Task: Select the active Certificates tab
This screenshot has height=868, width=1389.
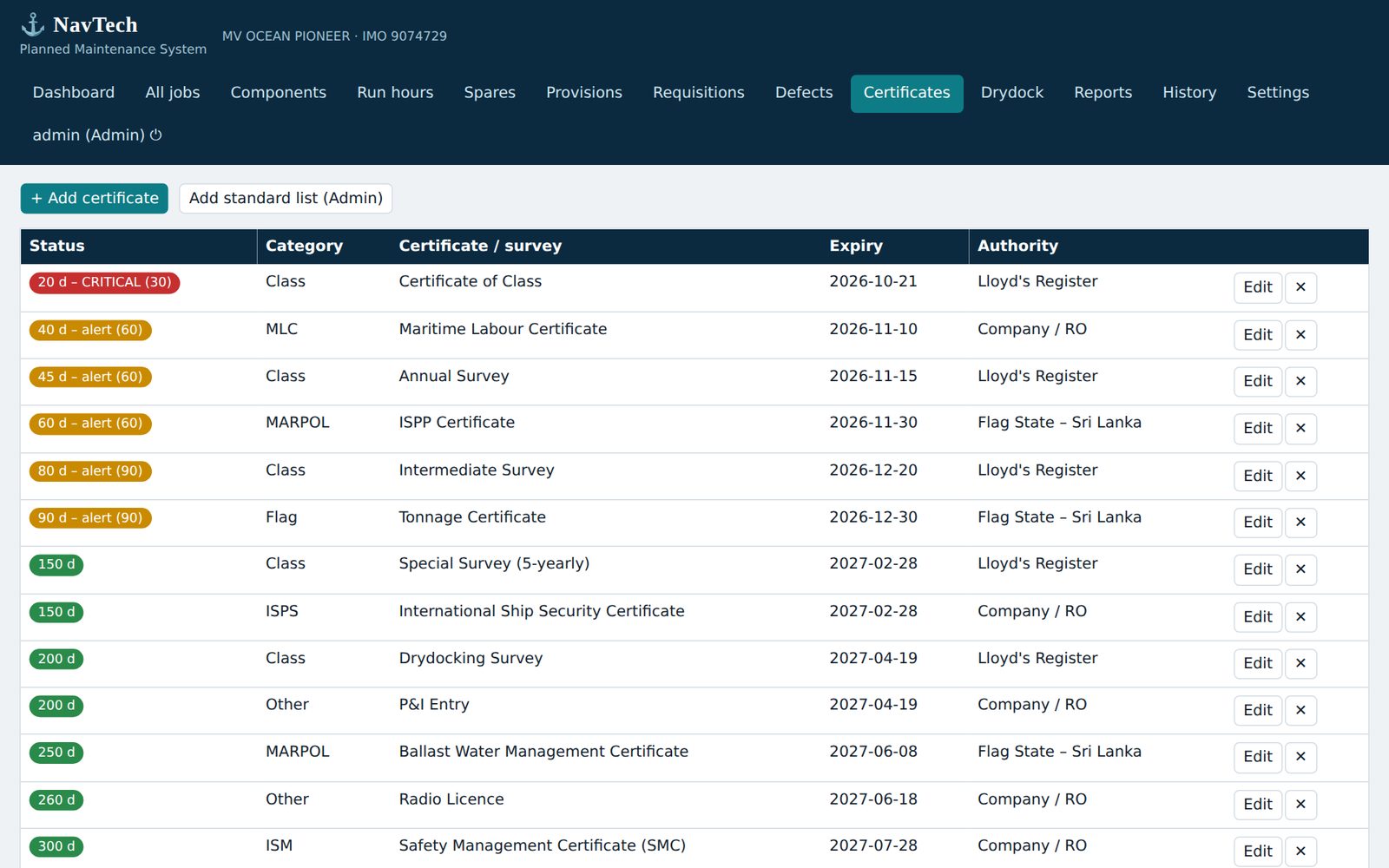Action: tap(907, 93)
